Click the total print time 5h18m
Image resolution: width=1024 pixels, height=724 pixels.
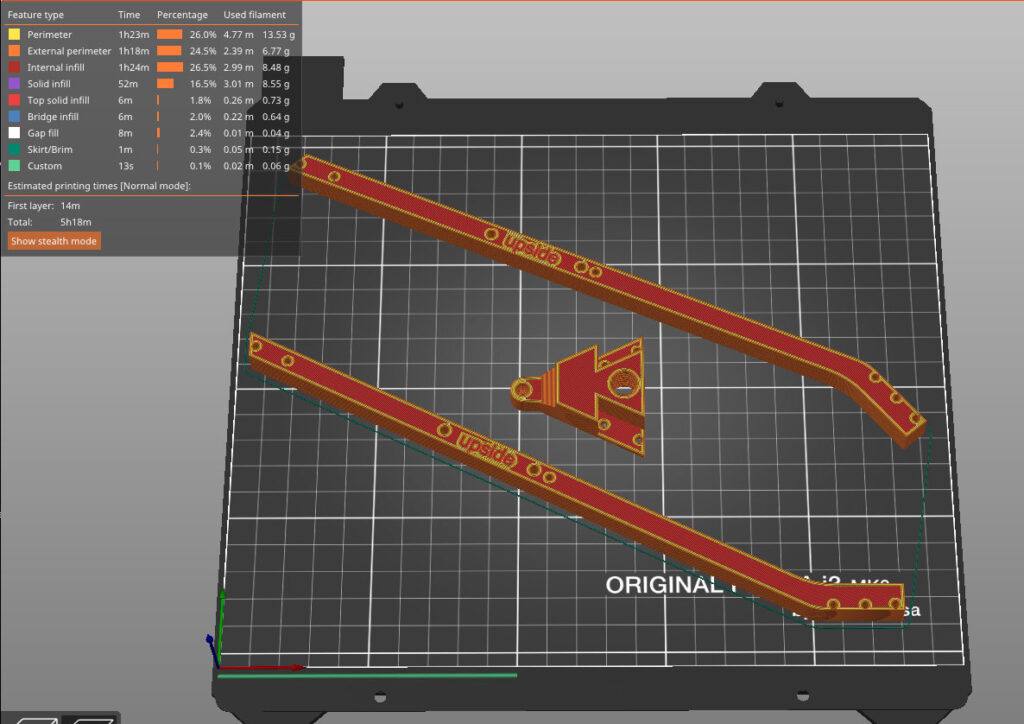[76, 222]
